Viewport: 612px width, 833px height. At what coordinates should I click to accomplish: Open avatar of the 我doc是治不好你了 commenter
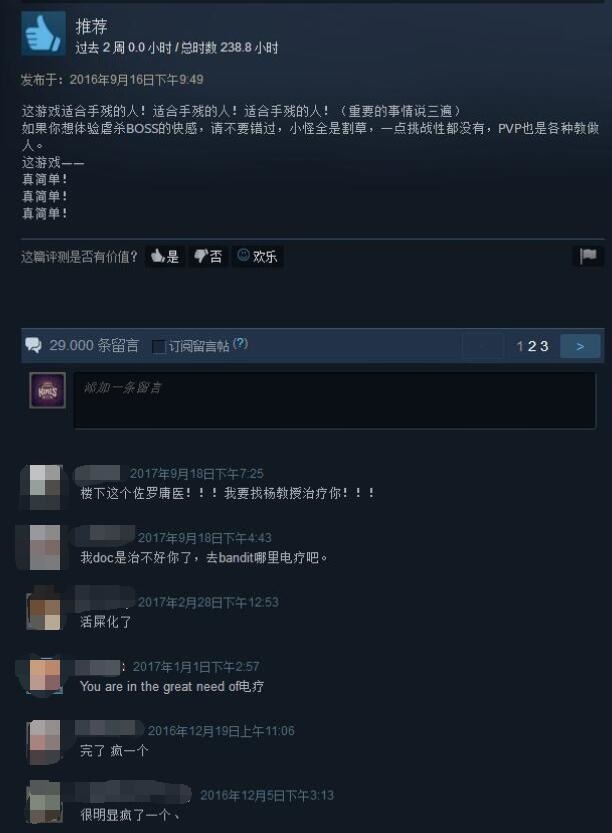pyautogui.click(x=45, y=547)
